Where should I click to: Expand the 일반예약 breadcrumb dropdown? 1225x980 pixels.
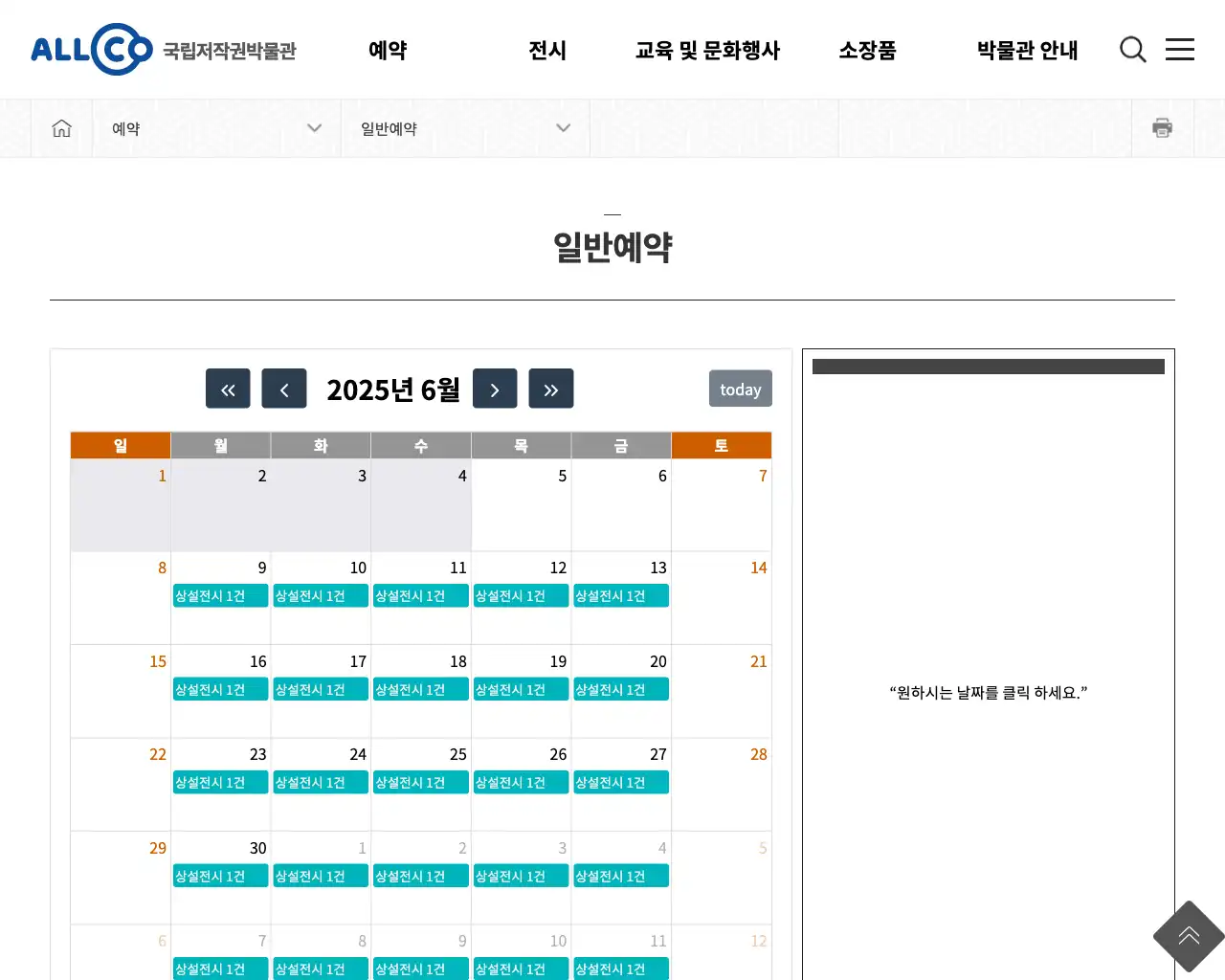pyautogui.click(x=465, y=128)
